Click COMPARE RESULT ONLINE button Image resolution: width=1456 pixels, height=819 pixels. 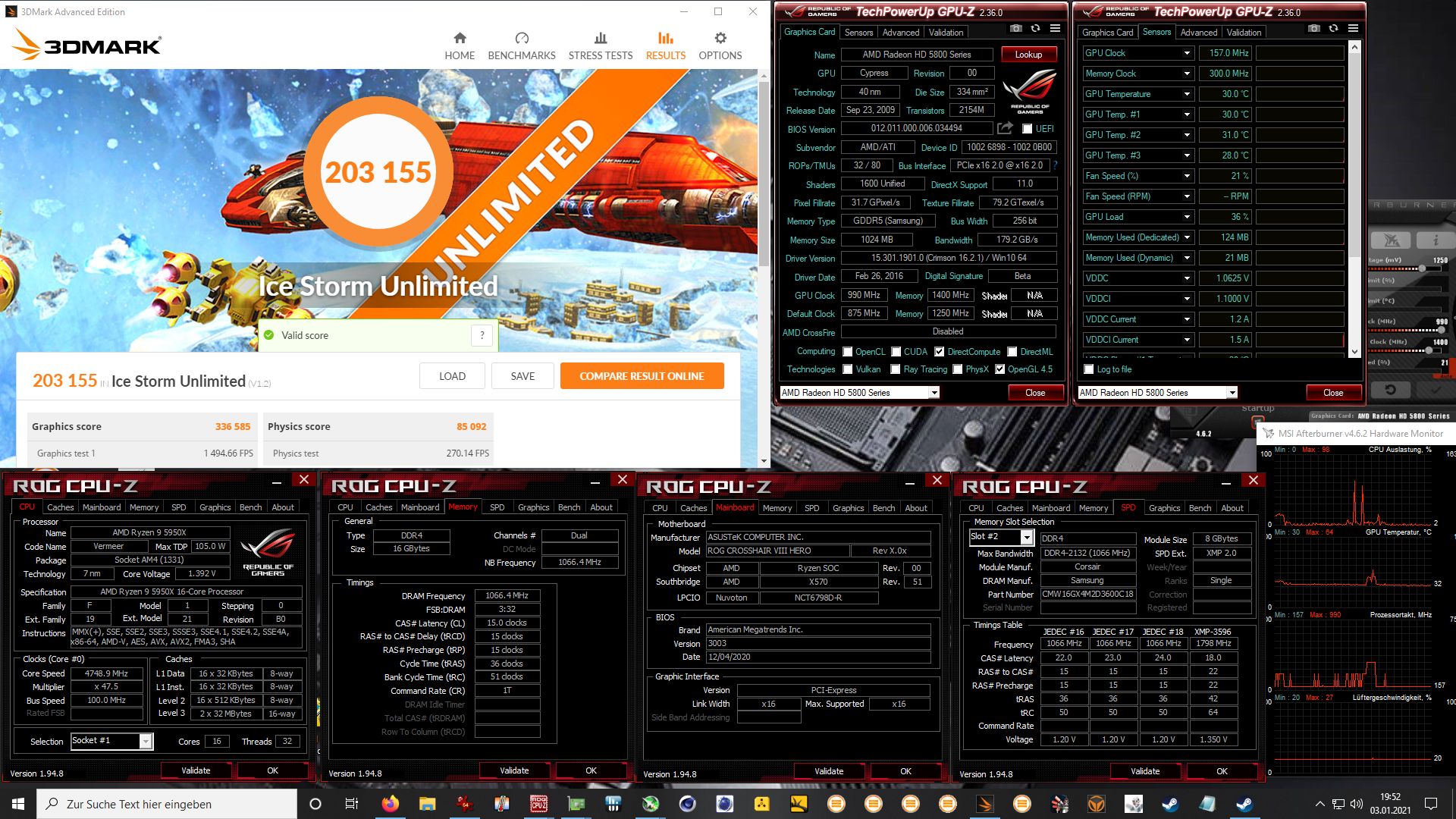tap(642, 376)
